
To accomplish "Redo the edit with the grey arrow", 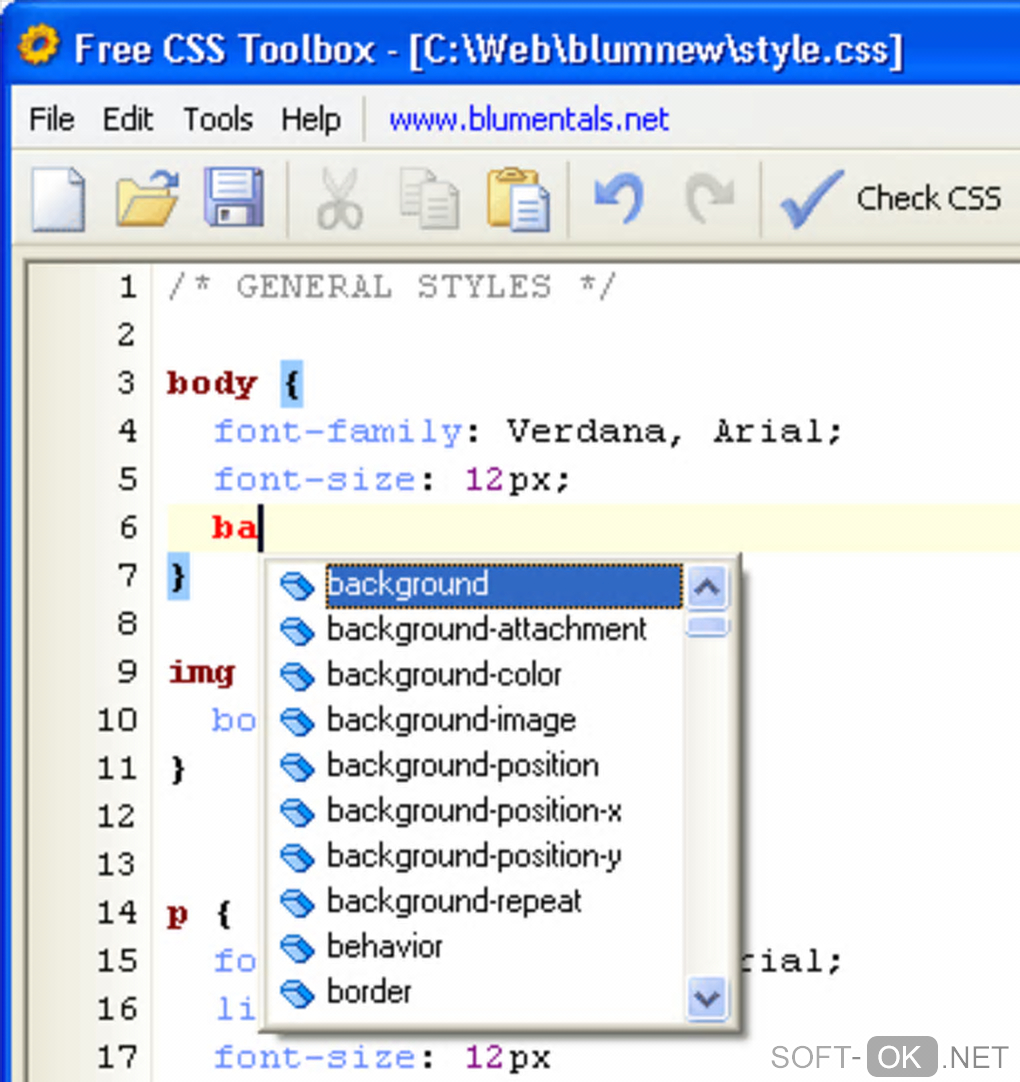I will 709,199.
